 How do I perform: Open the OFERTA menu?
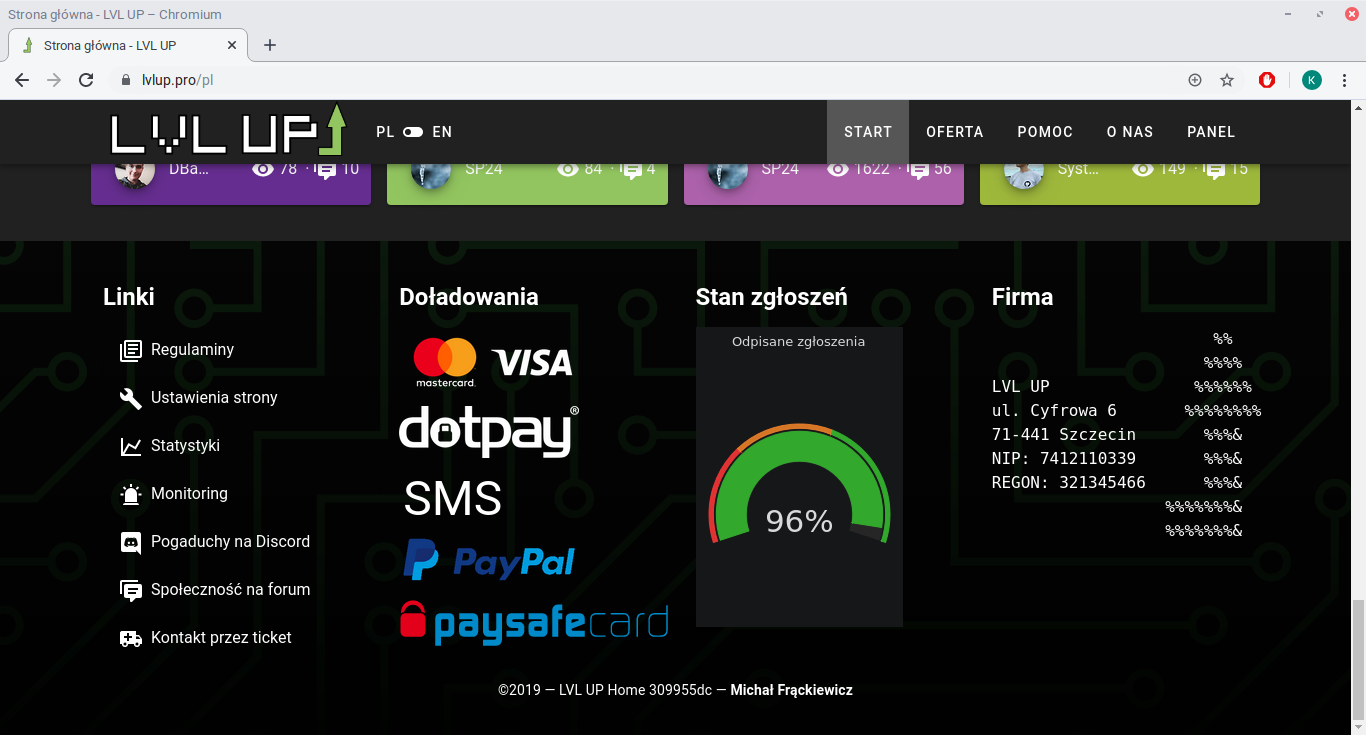(x=954, y=132)
